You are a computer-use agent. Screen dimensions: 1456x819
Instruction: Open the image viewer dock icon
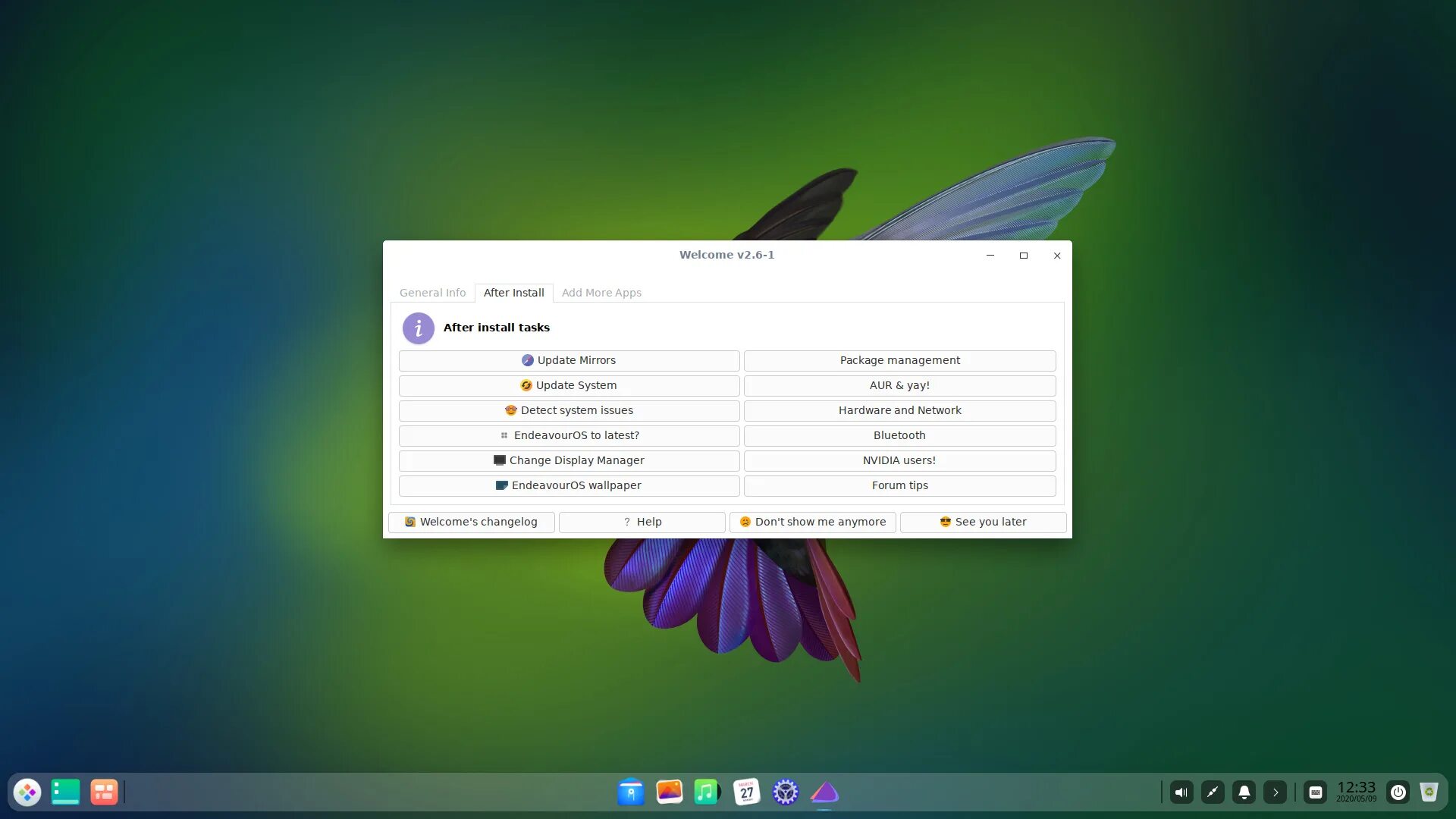[x=669, y=792]
